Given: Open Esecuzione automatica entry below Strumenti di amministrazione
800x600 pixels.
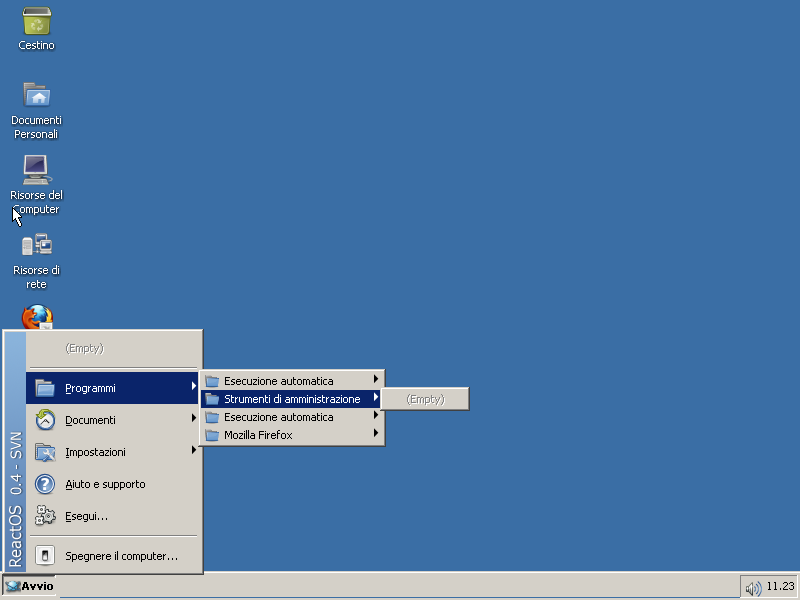Looking at the screenshot, I should [x=292, y=417].
